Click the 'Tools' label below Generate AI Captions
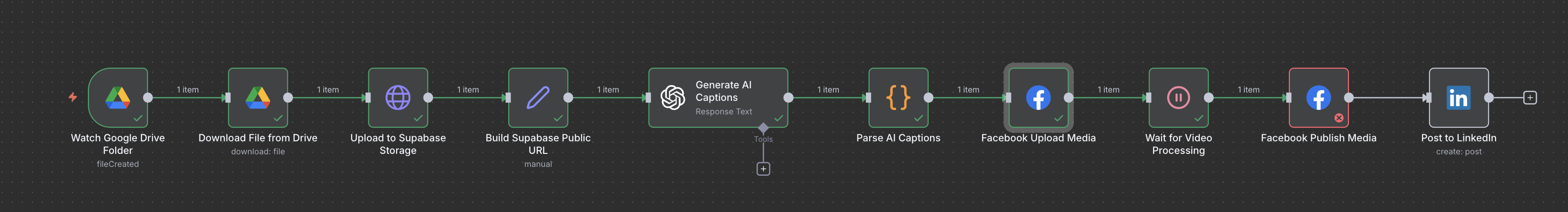This screenshot has width=1568, height=212. [x=763, y=139]
